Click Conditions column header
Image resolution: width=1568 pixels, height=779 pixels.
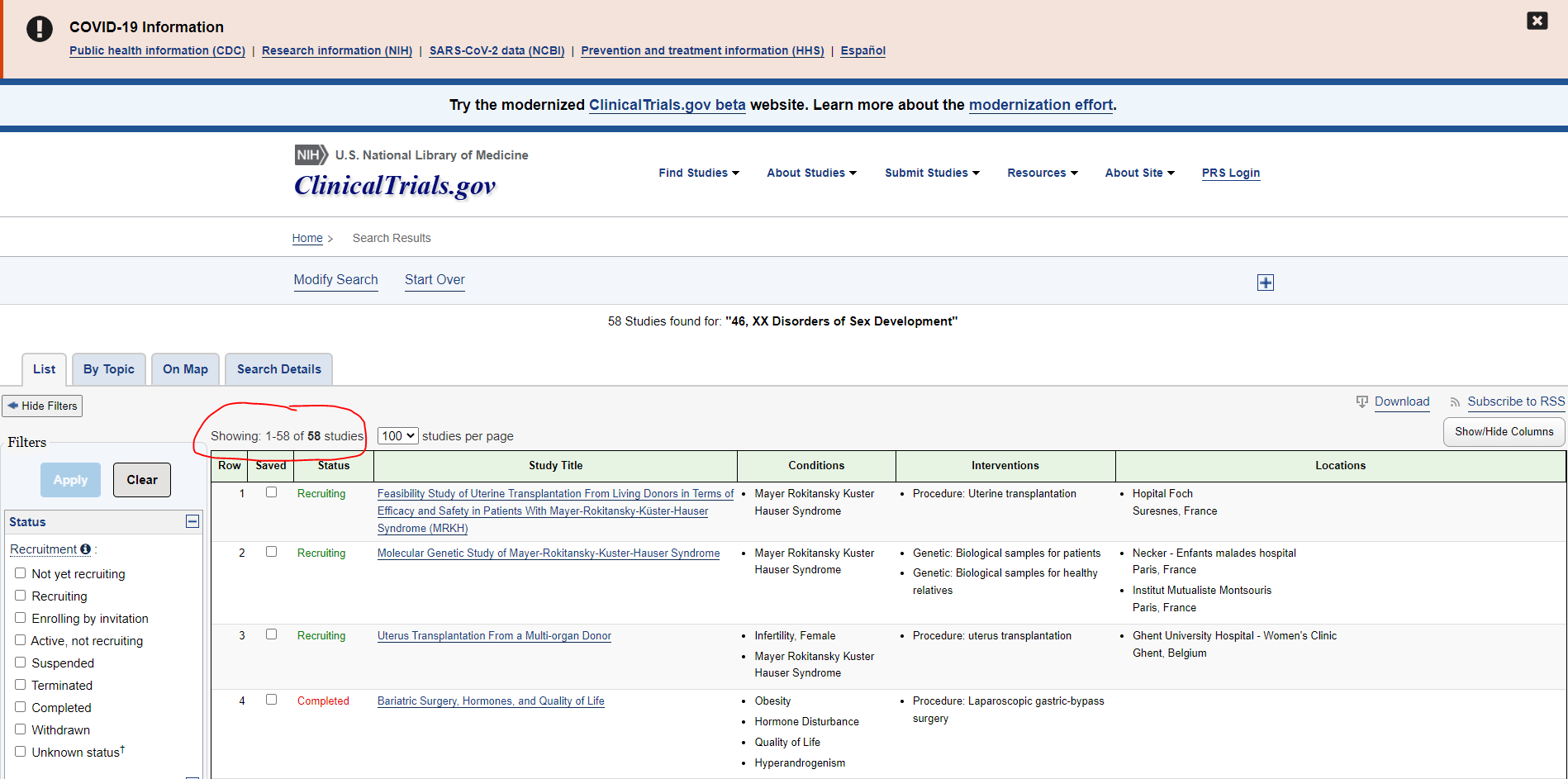816,466
